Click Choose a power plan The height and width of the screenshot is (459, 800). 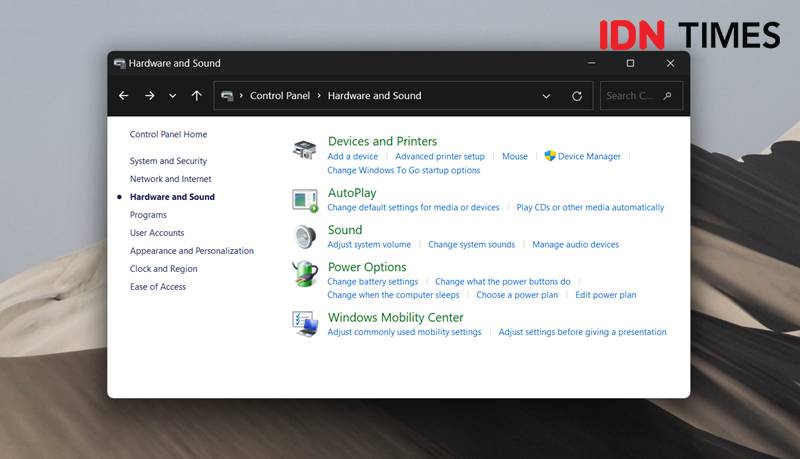[x=517, y=295]
